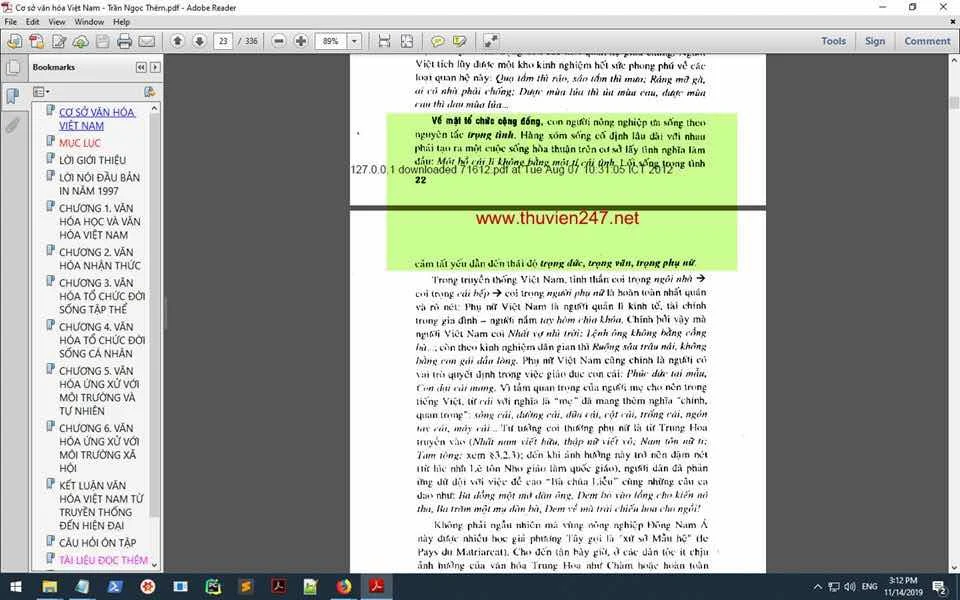The width and height of the screenshot is (960, 600).
Task: Open the Sign pane
Action: pyautogui.click(x=875, y=41)
